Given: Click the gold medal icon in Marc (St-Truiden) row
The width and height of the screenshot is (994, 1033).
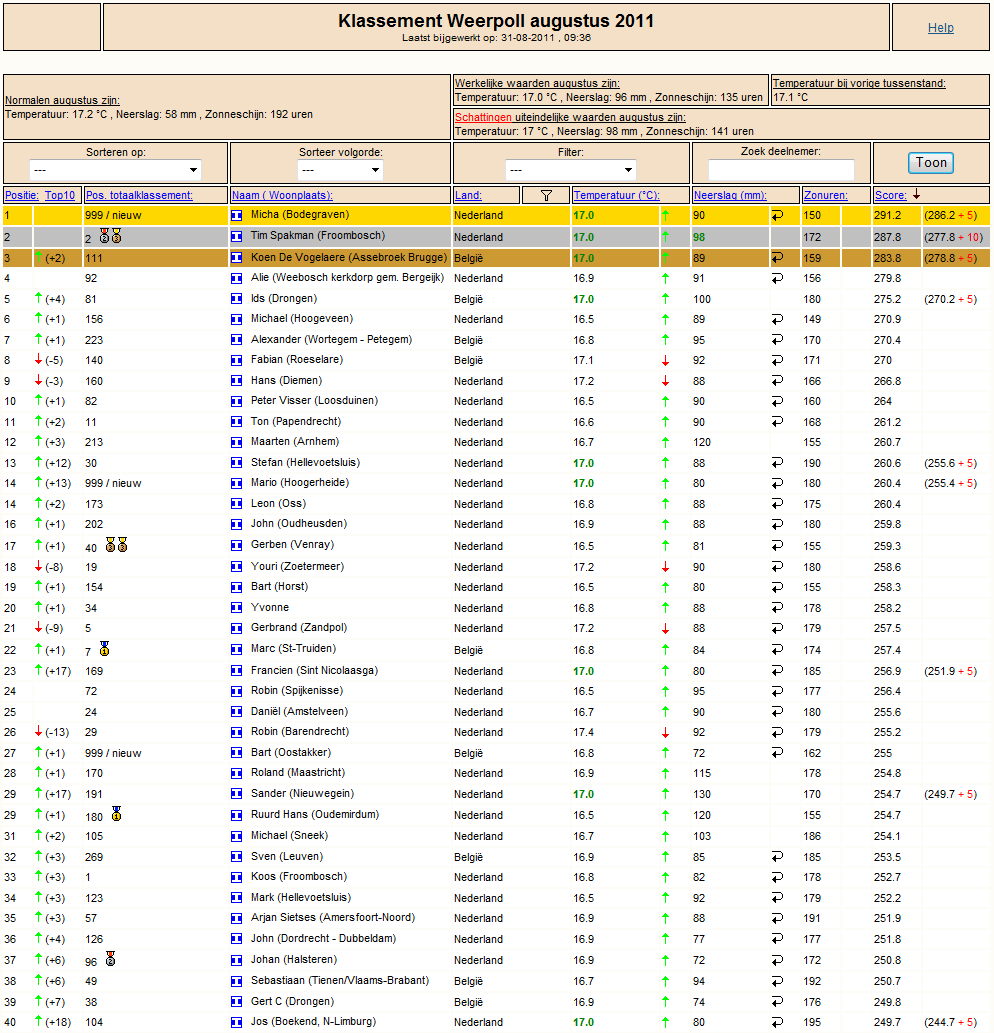Looking at the screenshot, I should click(x=104, y=649).
